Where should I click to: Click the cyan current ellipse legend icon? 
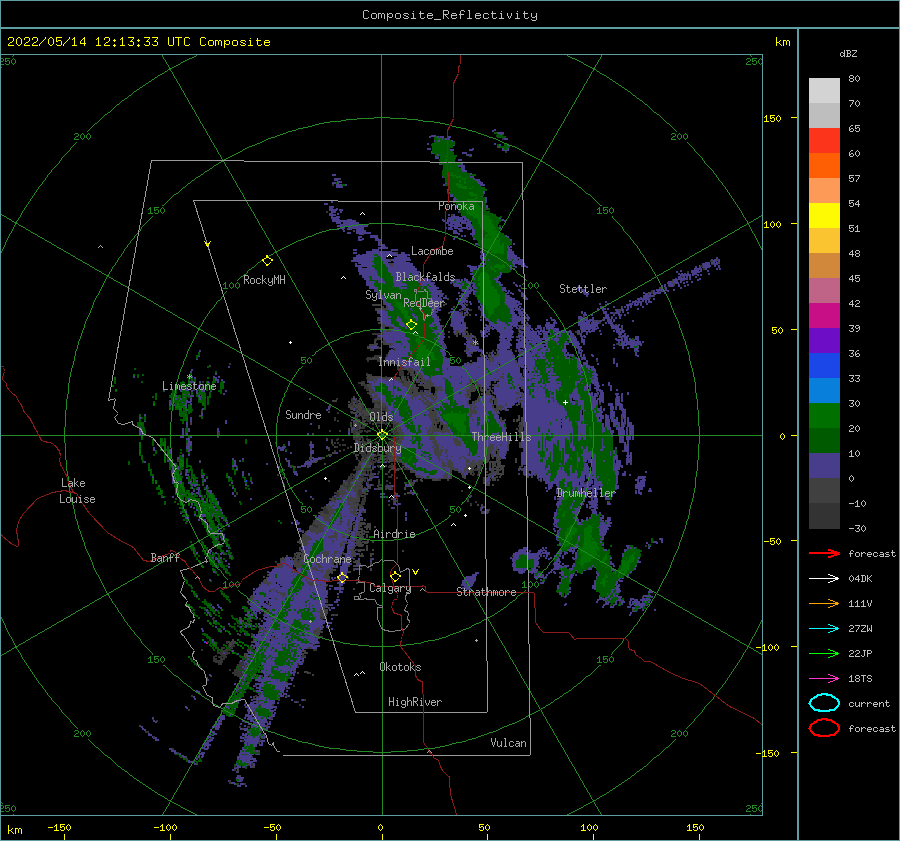[x=824, y=703]
